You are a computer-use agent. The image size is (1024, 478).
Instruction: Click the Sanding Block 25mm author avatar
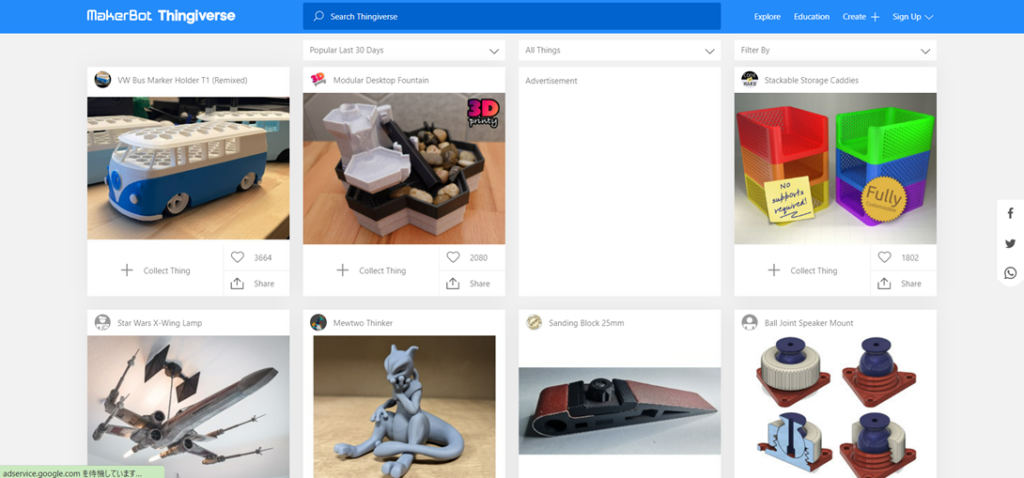point(534,323)
